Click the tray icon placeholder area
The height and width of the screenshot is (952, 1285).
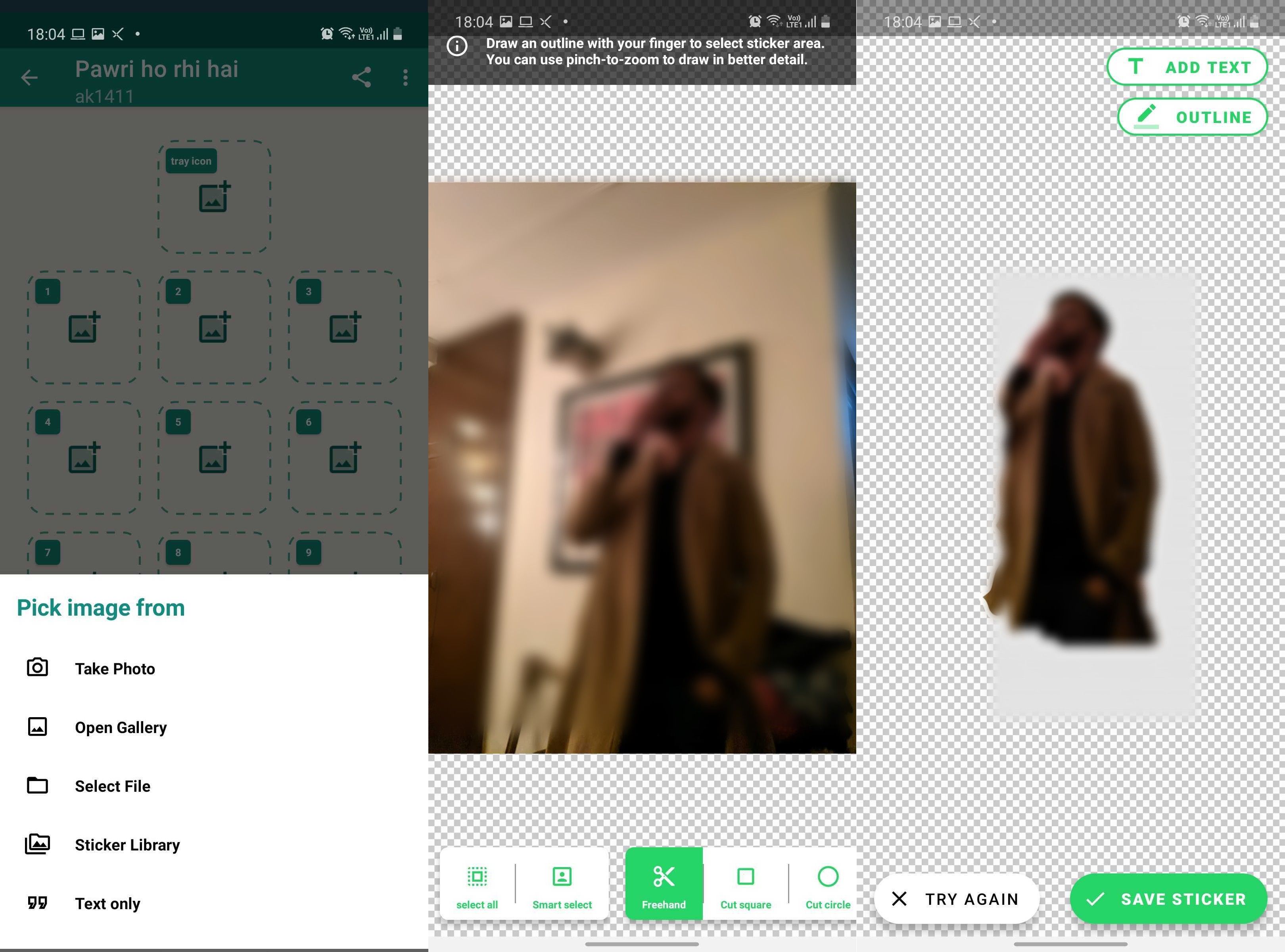pos(214,198)
